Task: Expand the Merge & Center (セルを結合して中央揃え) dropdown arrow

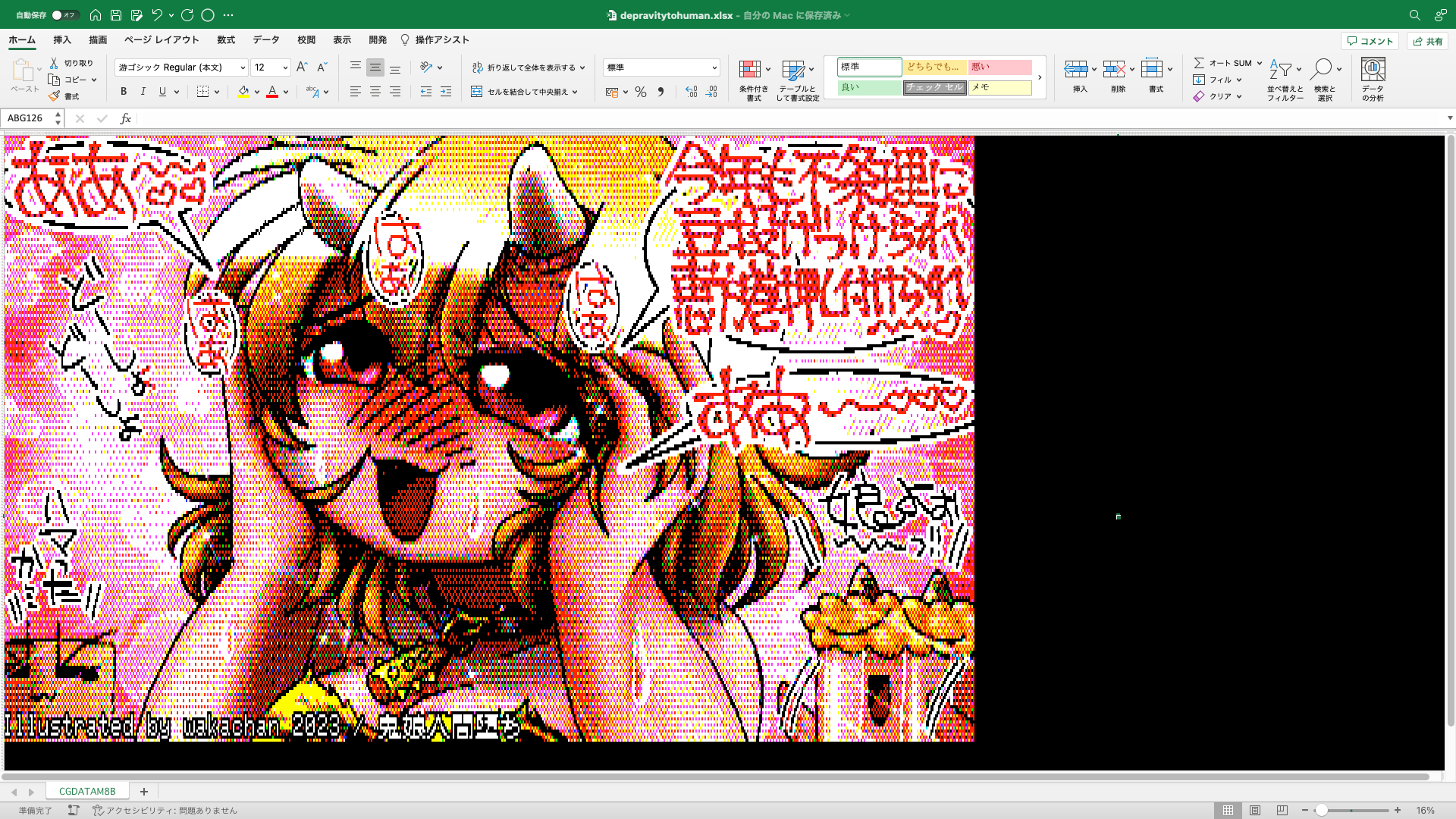Action: 575,92
